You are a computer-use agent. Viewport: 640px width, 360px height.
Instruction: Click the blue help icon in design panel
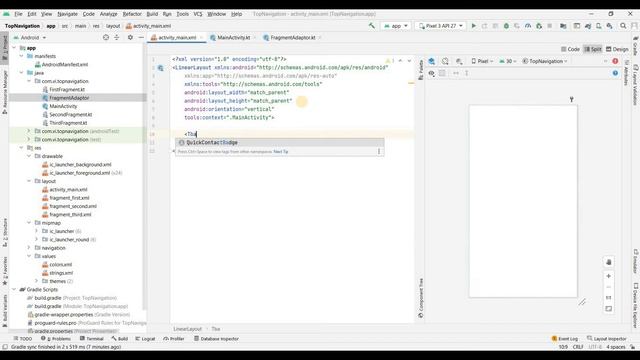(x=615, y=73)
